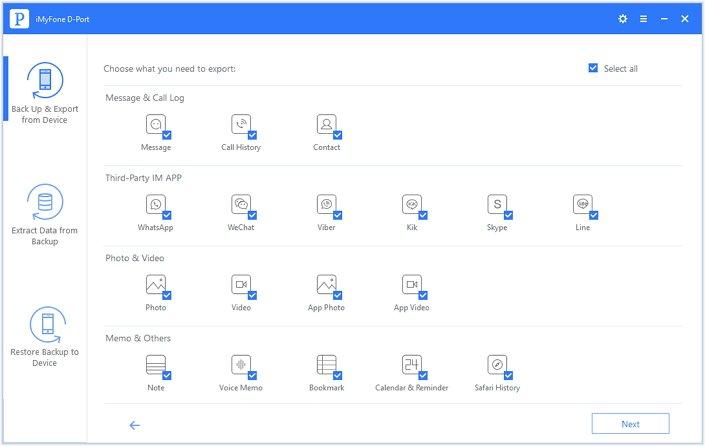705x446 pixels.
Task: Open the hamburger menu in title bar
Action: coord(643,19)
